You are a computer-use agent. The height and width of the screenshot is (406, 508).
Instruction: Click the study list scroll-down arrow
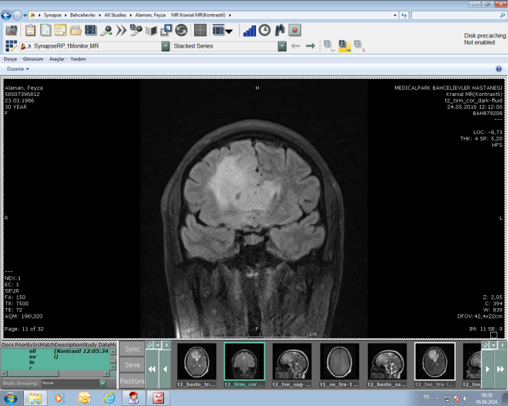pos(113,367)
